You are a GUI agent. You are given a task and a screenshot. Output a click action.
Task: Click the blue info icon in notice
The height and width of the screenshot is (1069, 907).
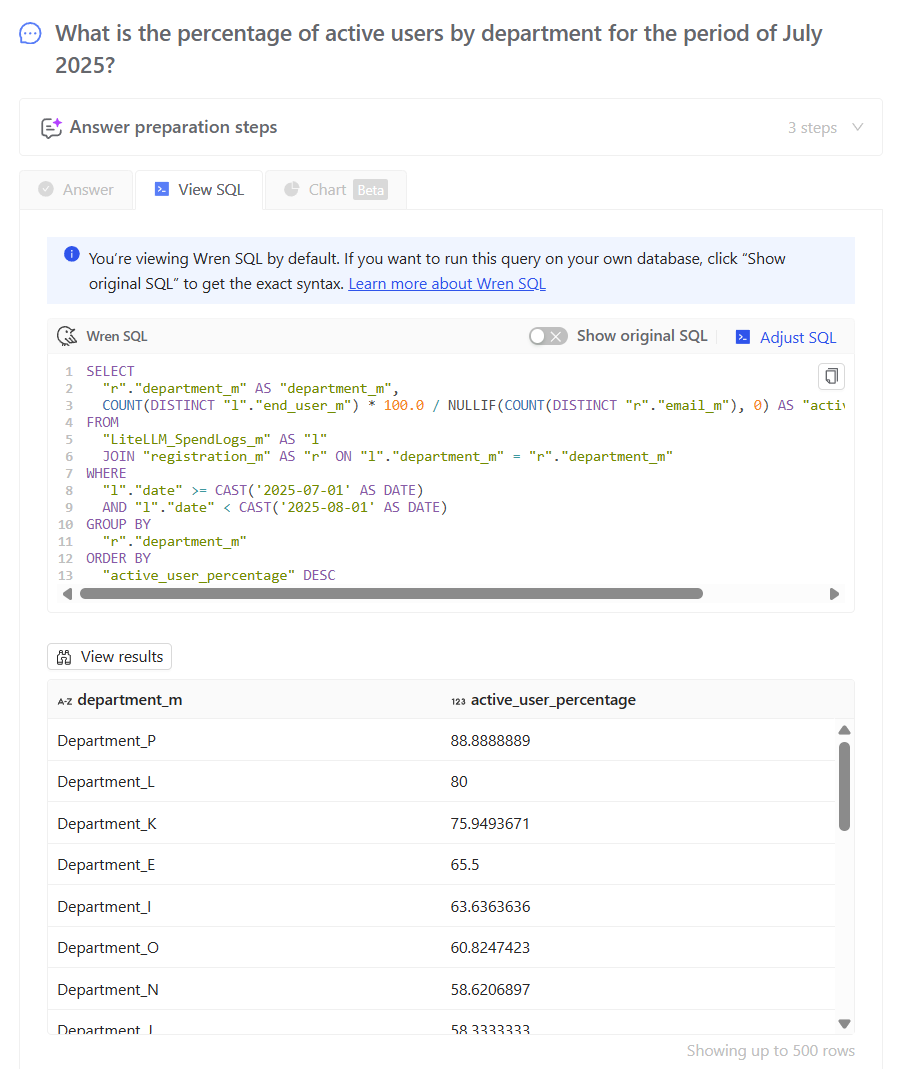[72, 254]
